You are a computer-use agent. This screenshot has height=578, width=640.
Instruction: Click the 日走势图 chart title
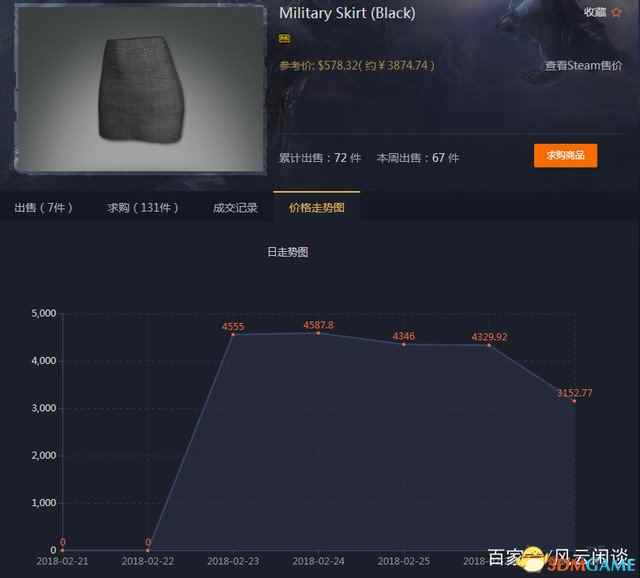coord(287,252)
